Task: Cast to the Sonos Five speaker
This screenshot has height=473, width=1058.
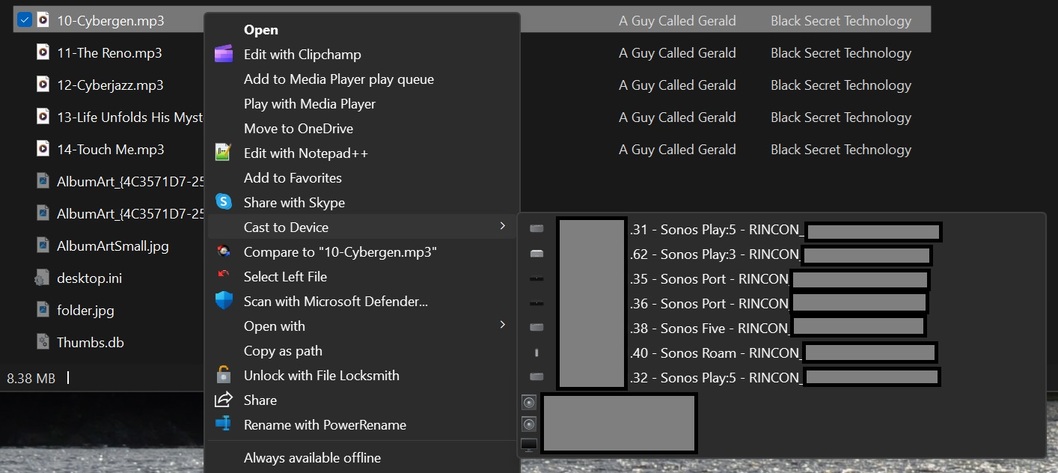Action: [709, 328]
